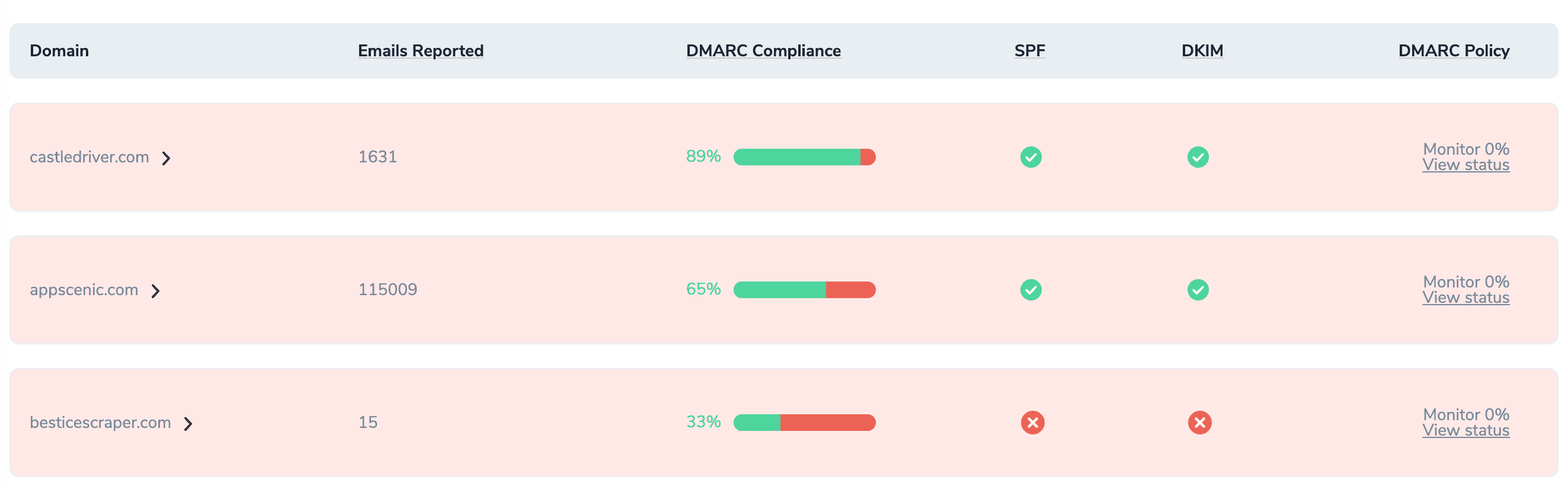Click the DKIM pass icon for appscenic.com

[x=1199, y=290]
